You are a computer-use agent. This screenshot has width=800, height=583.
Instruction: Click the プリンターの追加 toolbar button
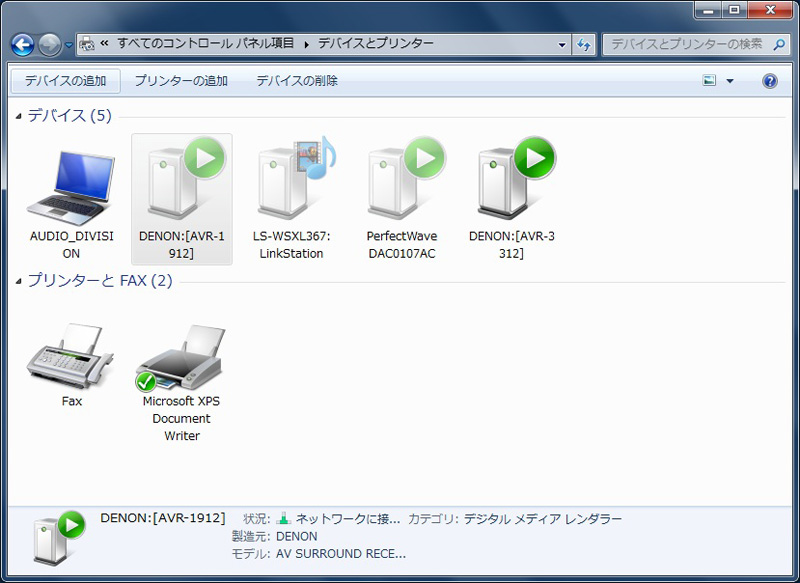click(181, 81)
